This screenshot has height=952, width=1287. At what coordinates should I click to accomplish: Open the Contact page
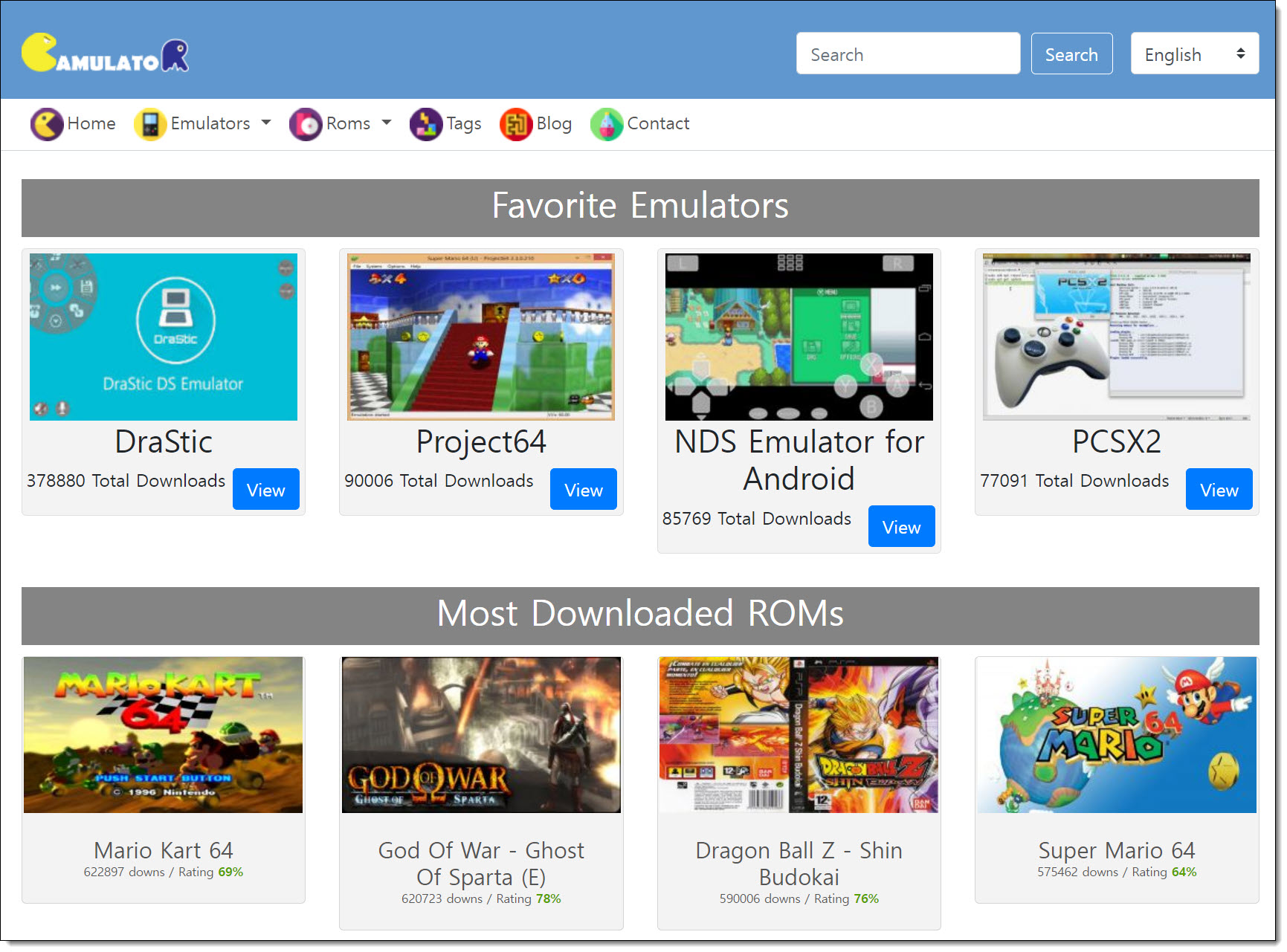click(658, 123)
